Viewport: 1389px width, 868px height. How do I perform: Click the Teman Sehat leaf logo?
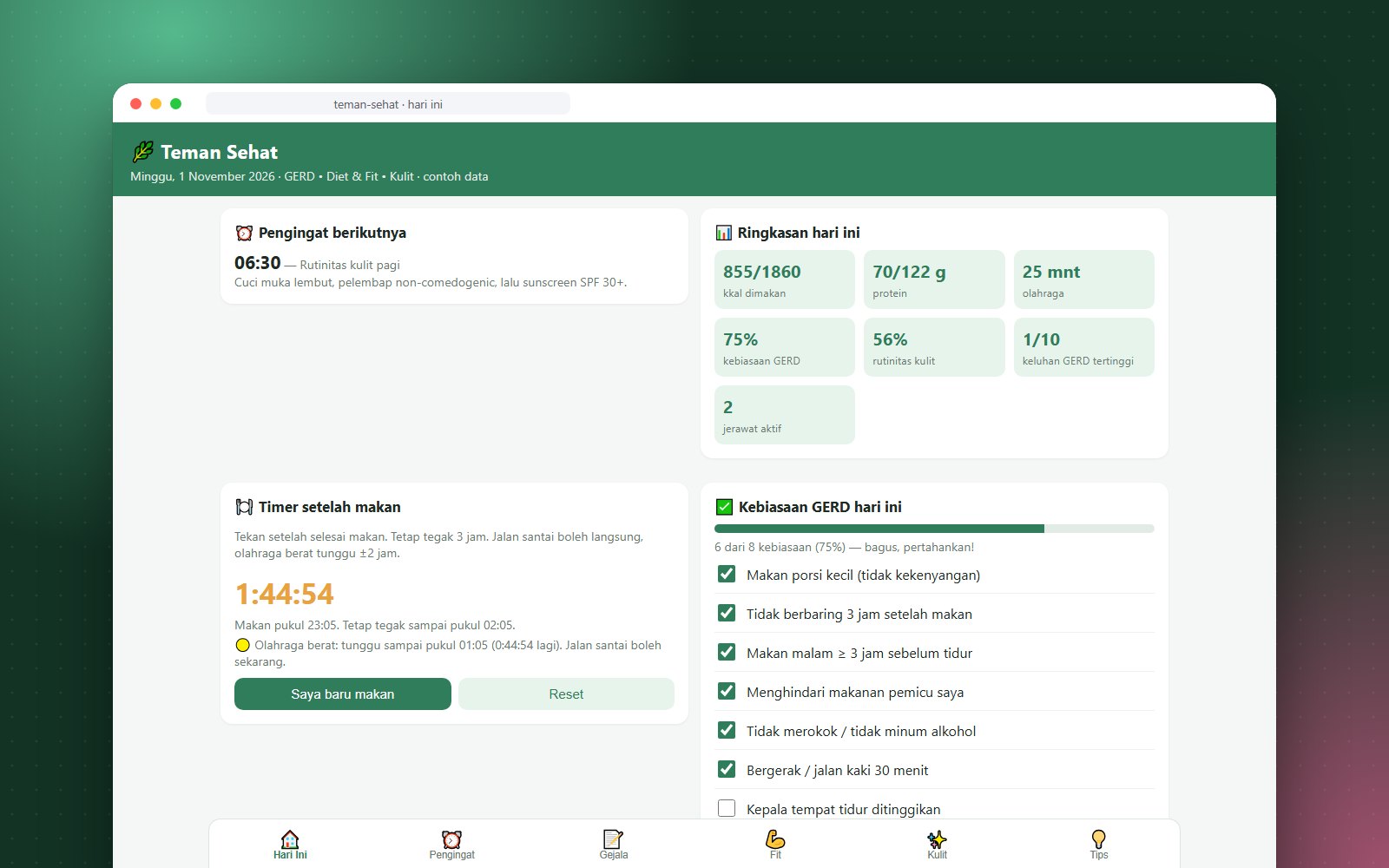coord(142,152)
